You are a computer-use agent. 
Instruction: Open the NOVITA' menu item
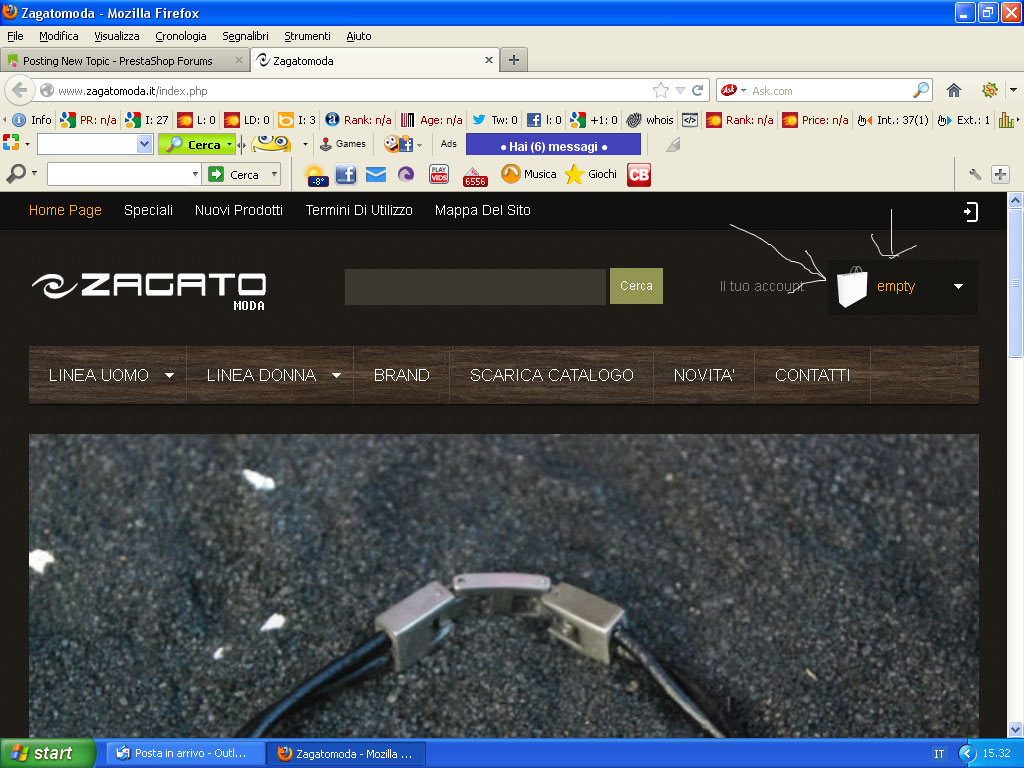[704, 376]
